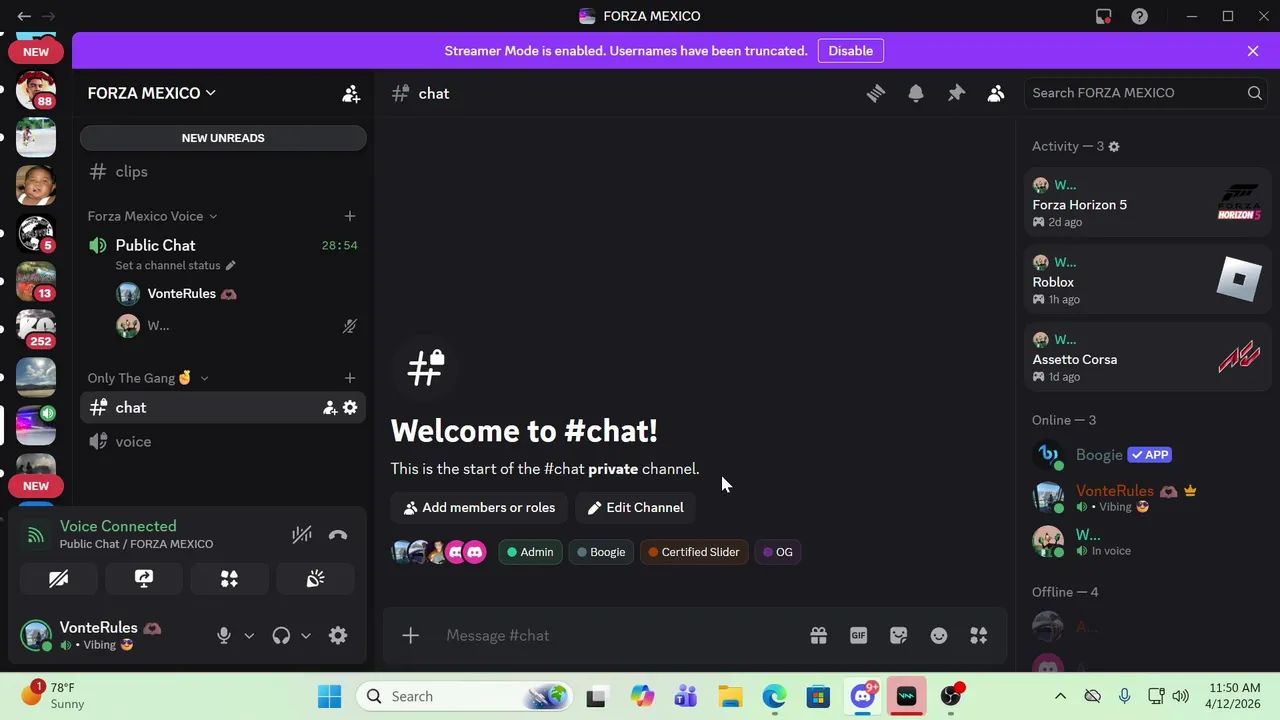Jump to NEW UNREADS

[x=223, y=138]
